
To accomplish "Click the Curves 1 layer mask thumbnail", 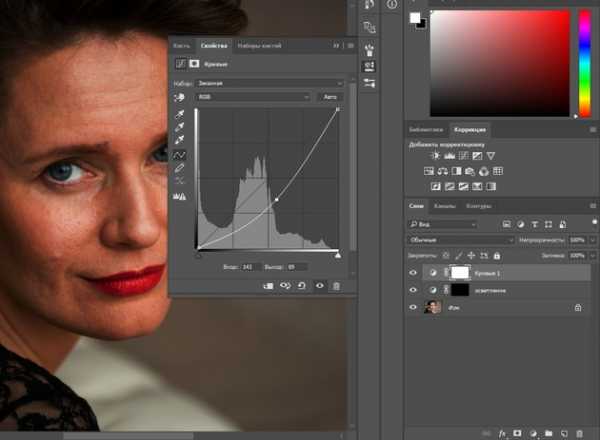I will point(460,272).
